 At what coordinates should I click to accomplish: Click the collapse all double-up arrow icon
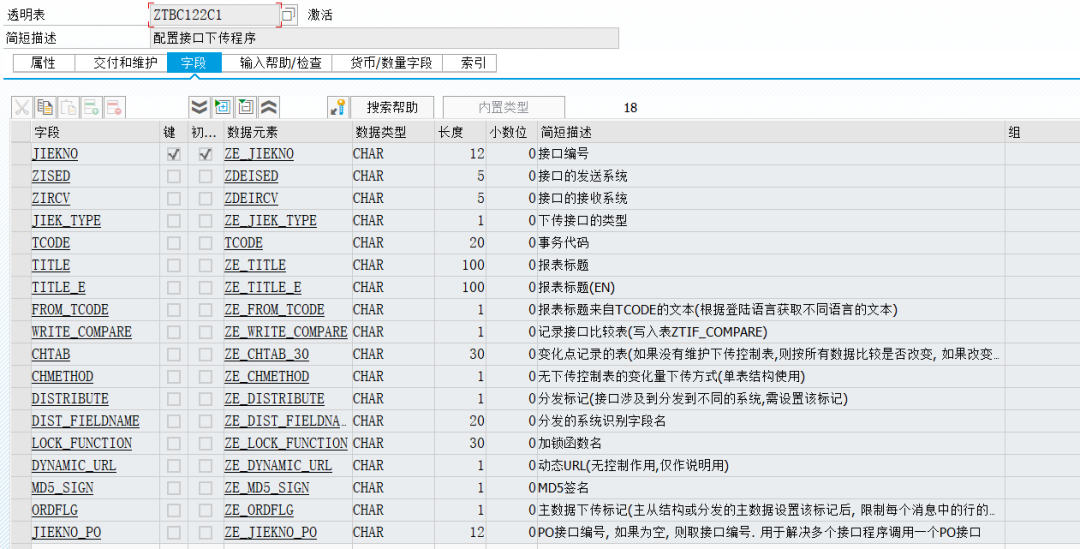pos(269,107)
